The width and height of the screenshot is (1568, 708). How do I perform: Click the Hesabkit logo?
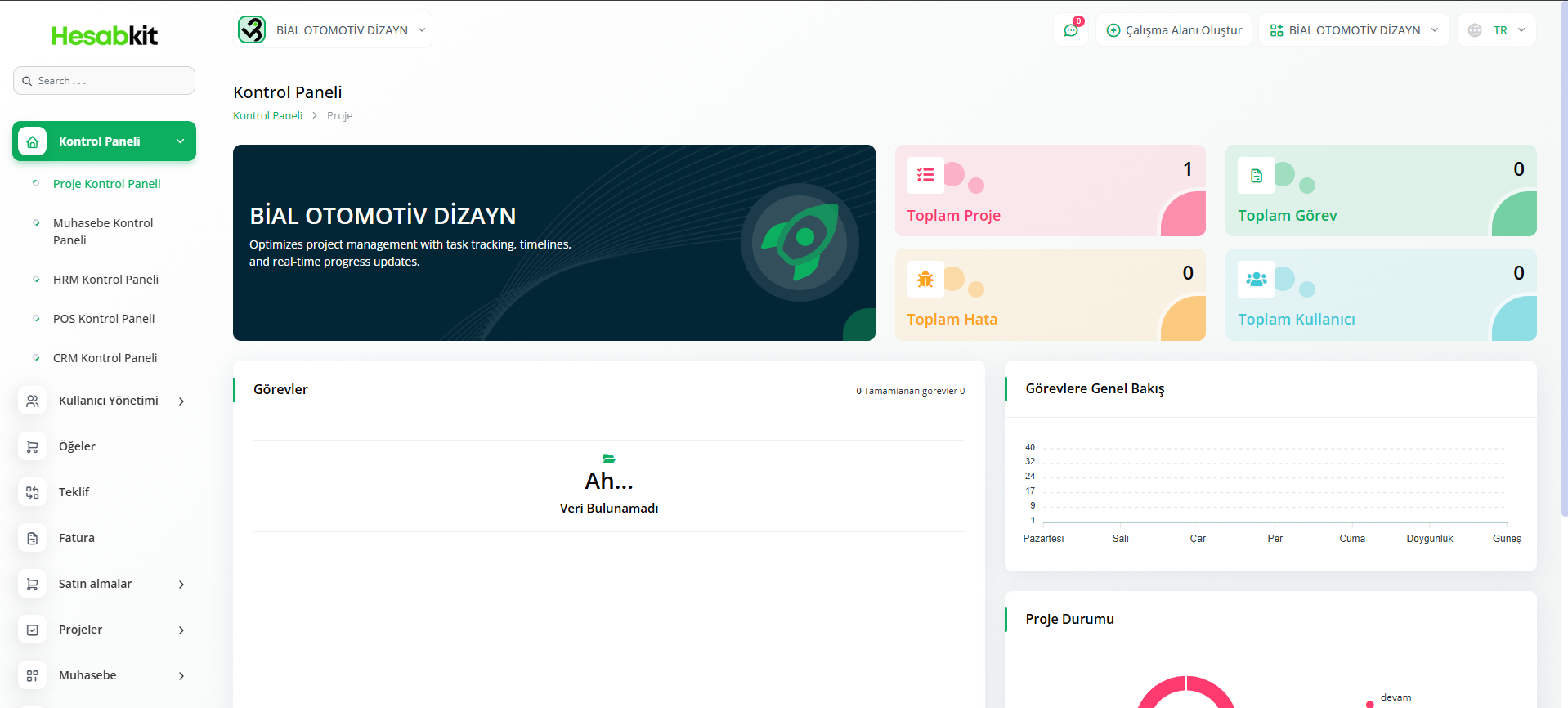tap(105, 35)
